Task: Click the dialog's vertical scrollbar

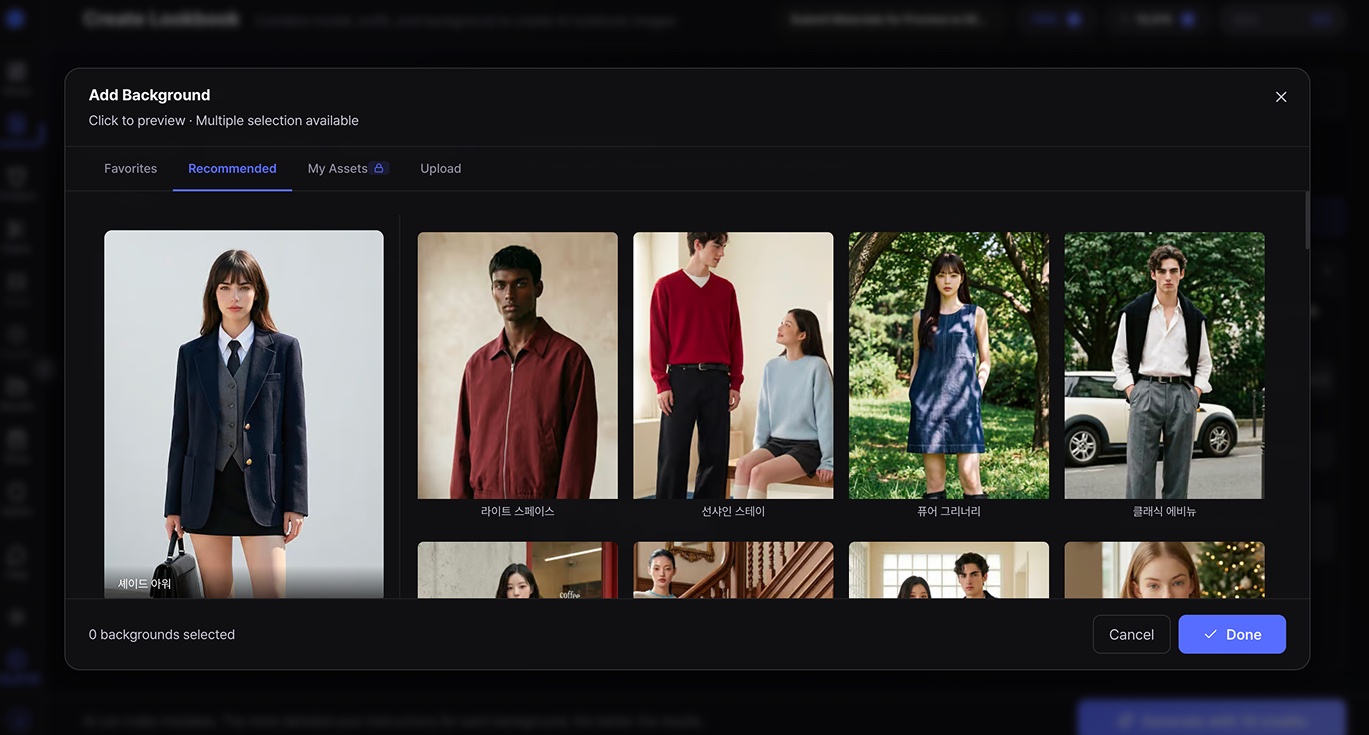Action: 1306,220
